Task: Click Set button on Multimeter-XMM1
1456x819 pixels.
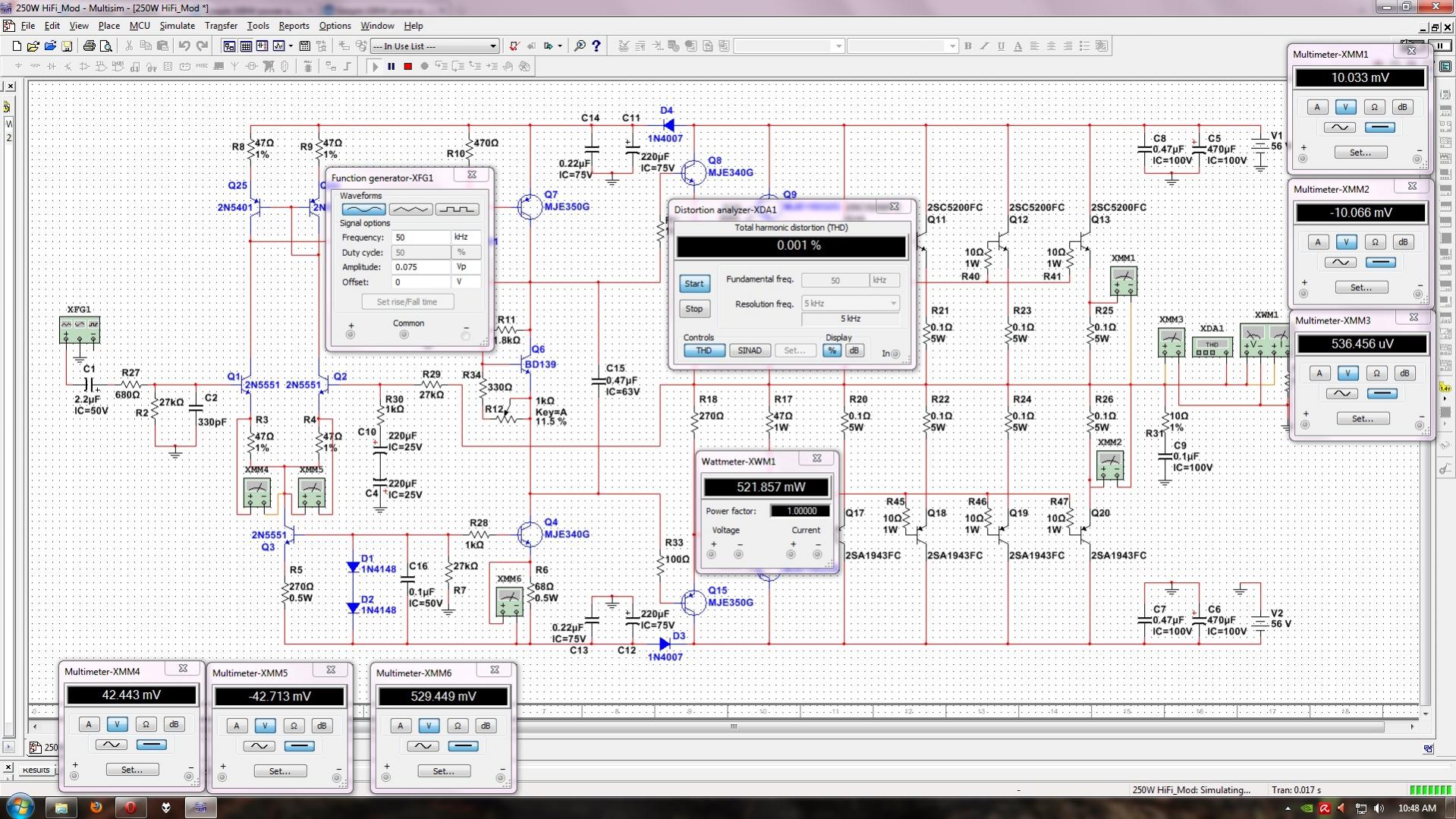Action: [1360, 153]
